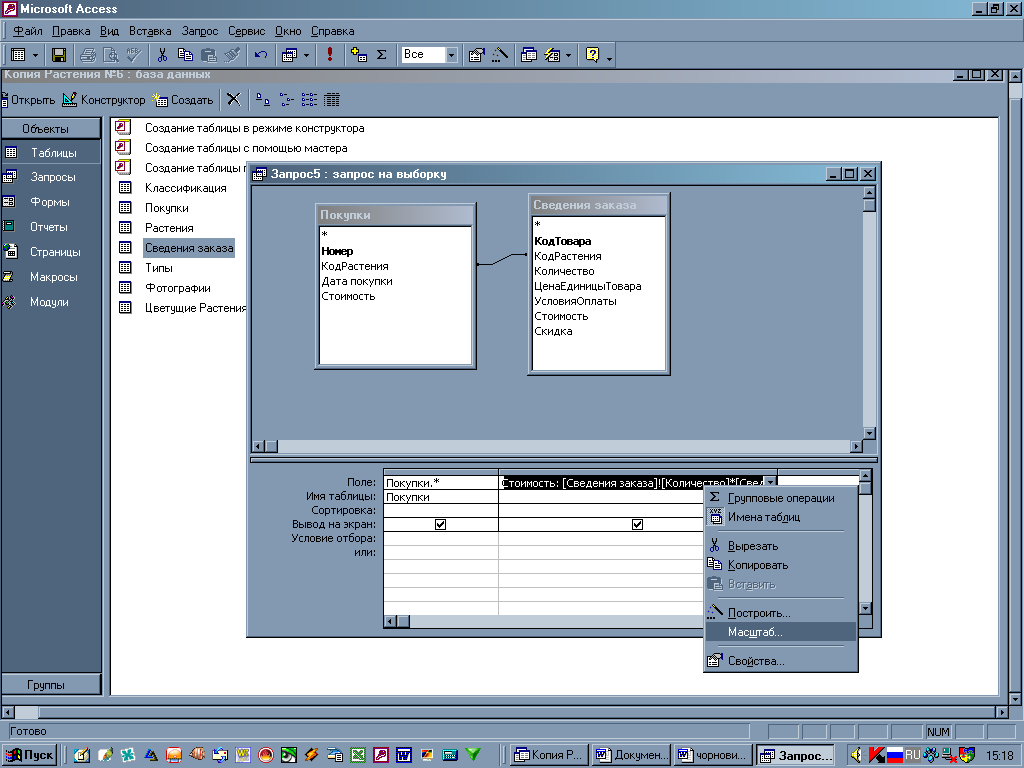Click the Конструктор button

pos(104,100)
